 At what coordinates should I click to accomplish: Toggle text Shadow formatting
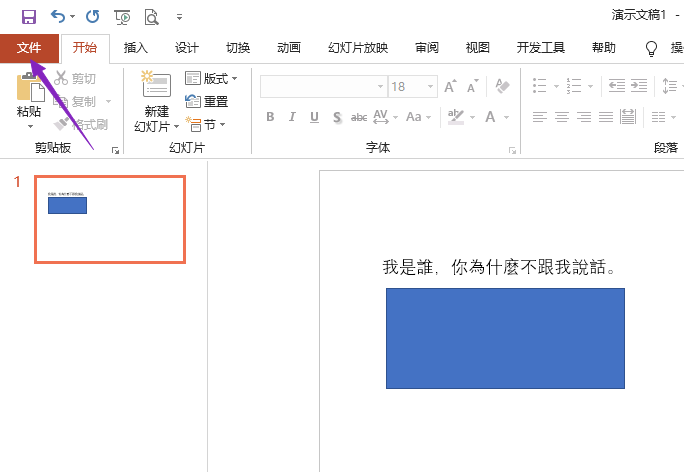coord(337,117)
